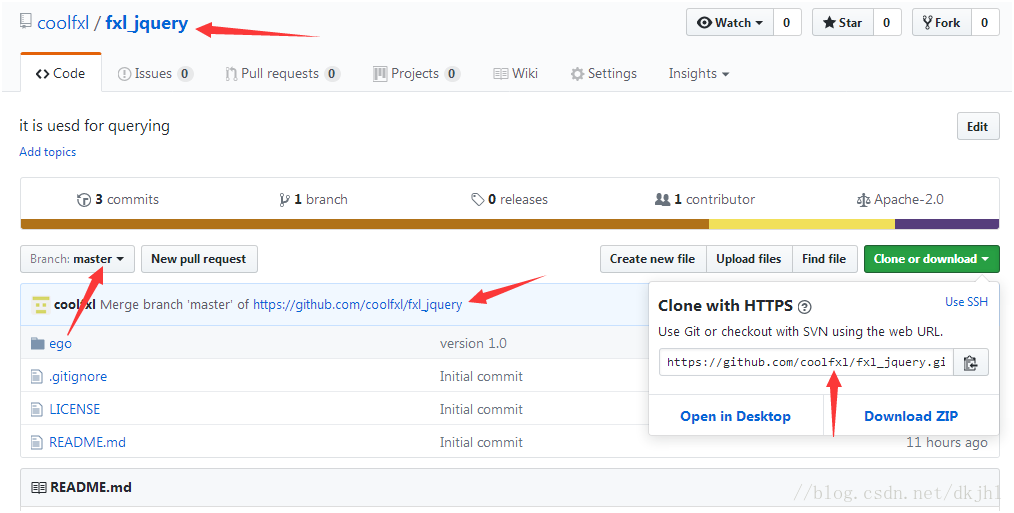Click the repository book icon beside coolfxl
This screenshot has height=513, width=1014.
tap(25, 21)
